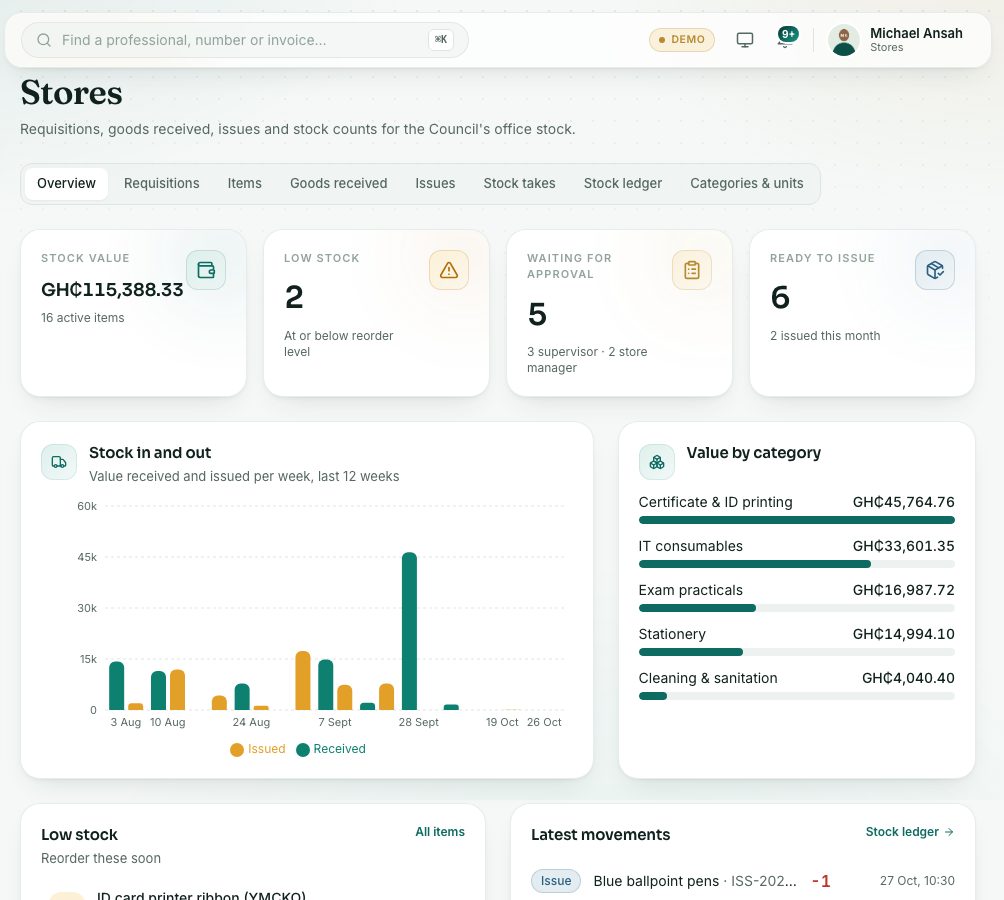Open the Stock Value card

point(133,313)
